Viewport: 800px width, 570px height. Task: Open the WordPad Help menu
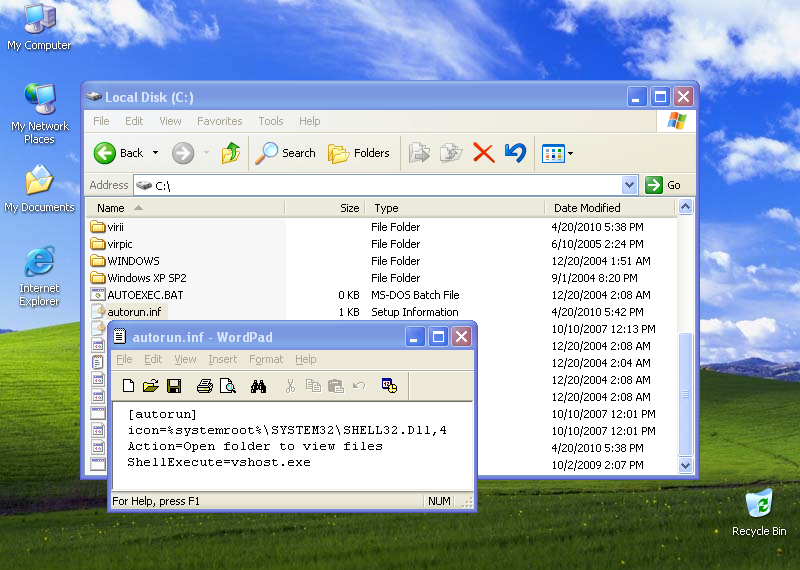point(306,359)
